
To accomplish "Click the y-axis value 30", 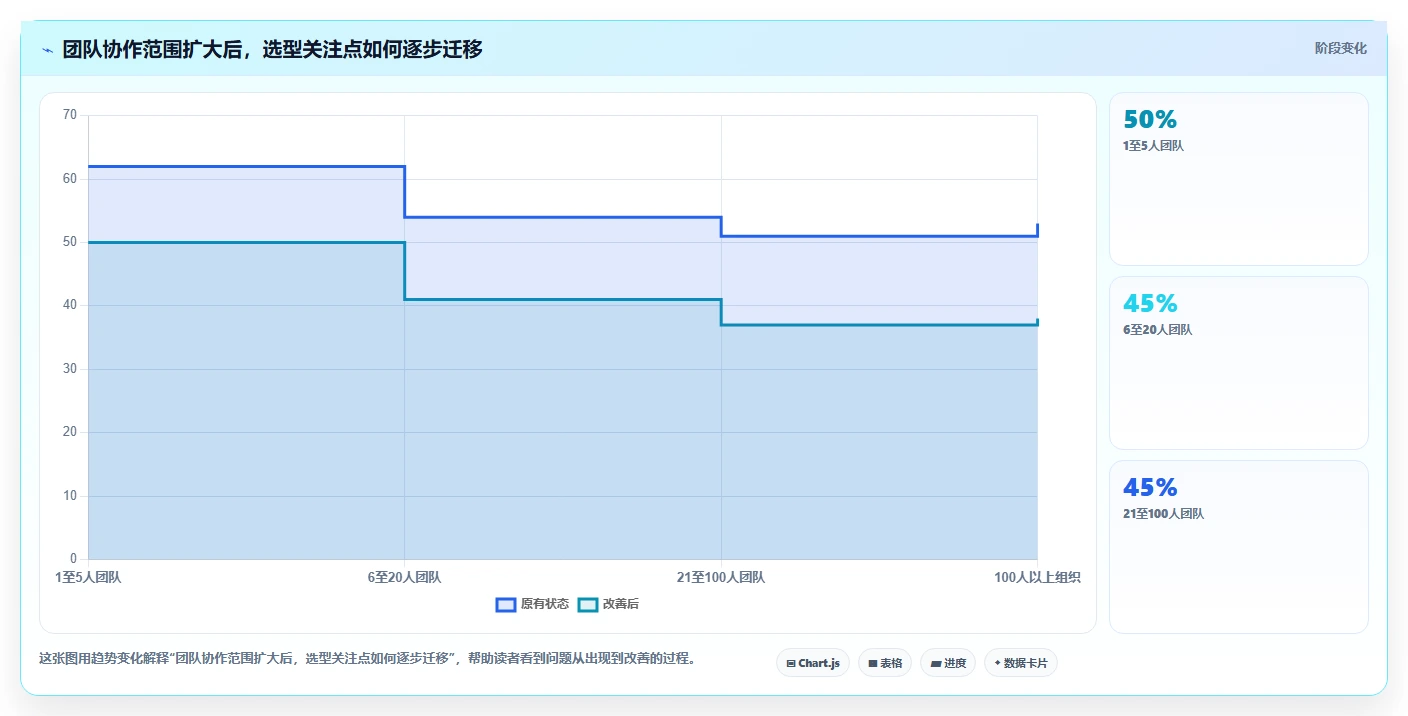I will click(70, 369).
